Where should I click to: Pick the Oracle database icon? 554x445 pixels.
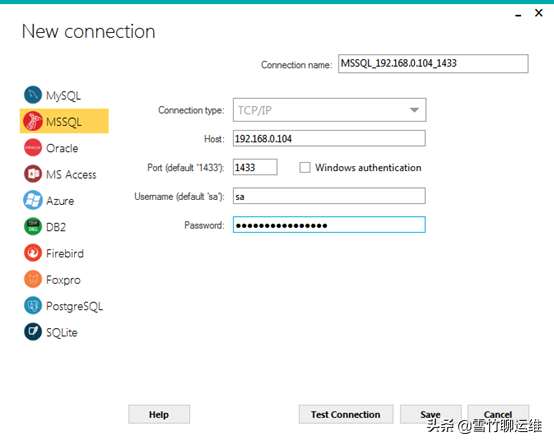tap(33, 147)
